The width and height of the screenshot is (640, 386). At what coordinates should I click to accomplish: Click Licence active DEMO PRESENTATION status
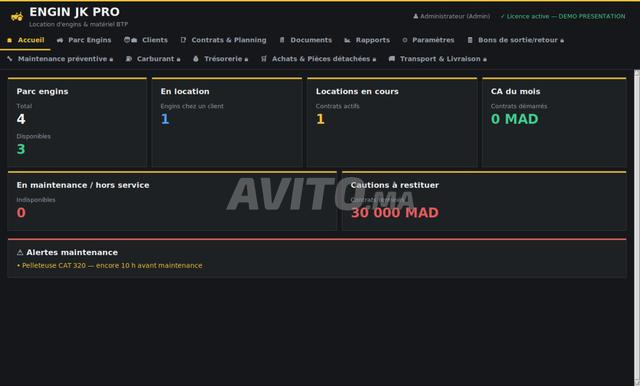point(563,16)
